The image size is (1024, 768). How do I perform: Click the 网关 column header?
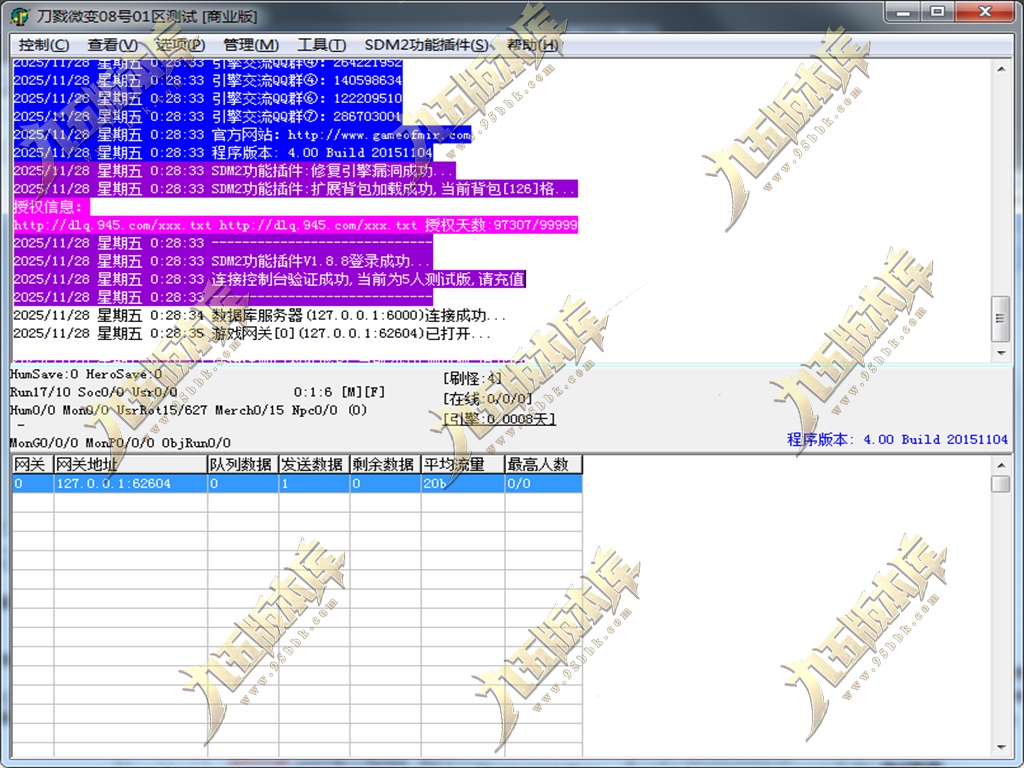tap(33, 464)
